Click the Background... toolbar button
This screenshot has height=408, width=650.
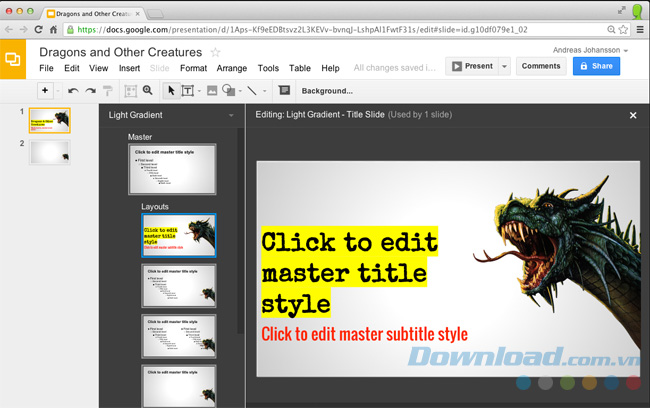(x=327, y=91)
